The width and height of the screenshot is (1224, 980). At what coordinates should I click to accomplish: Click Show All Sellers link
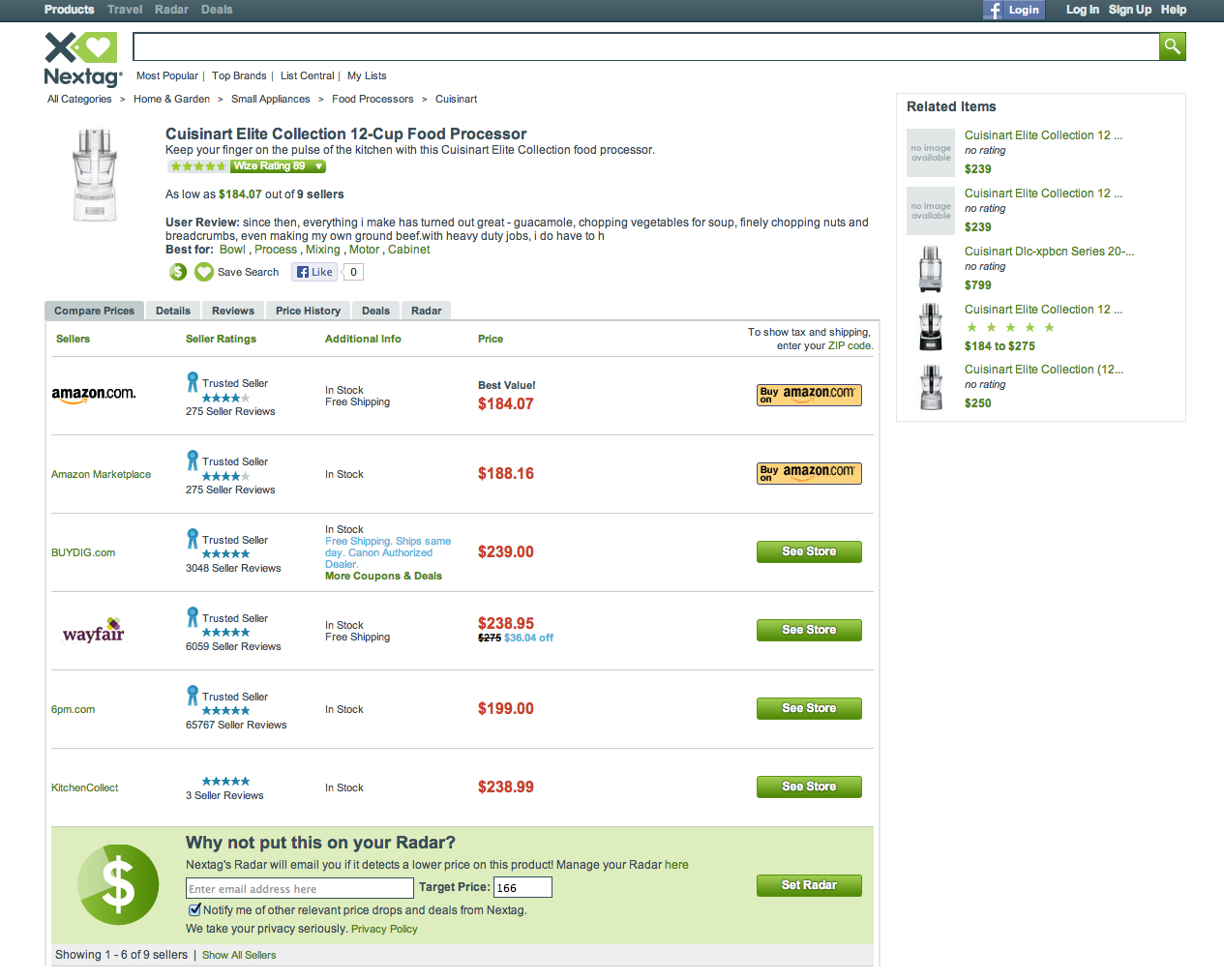pos(239,955)
